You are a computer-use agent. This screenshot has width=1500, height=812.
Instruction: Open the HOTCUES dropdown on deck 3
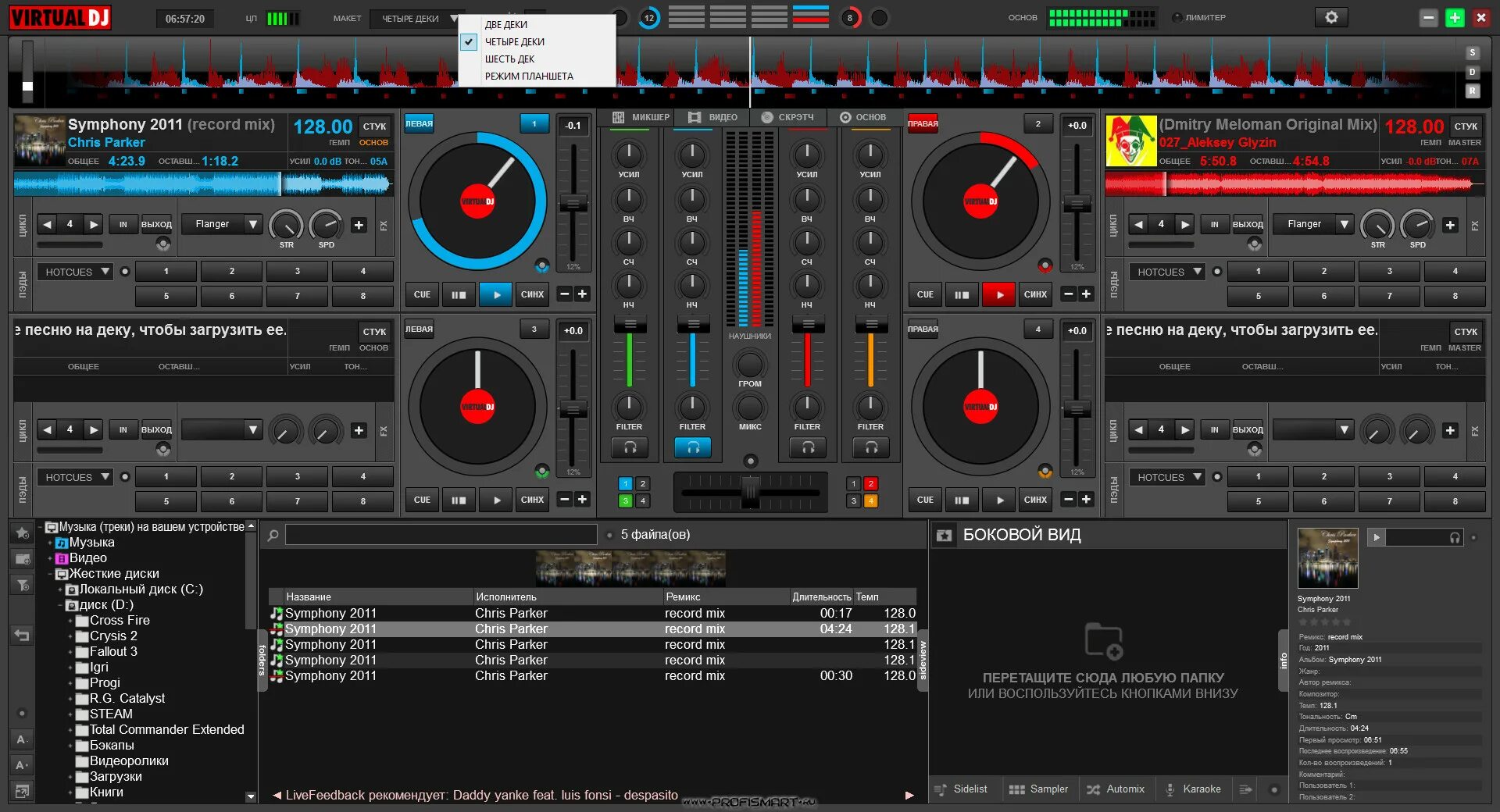(75, 477)
